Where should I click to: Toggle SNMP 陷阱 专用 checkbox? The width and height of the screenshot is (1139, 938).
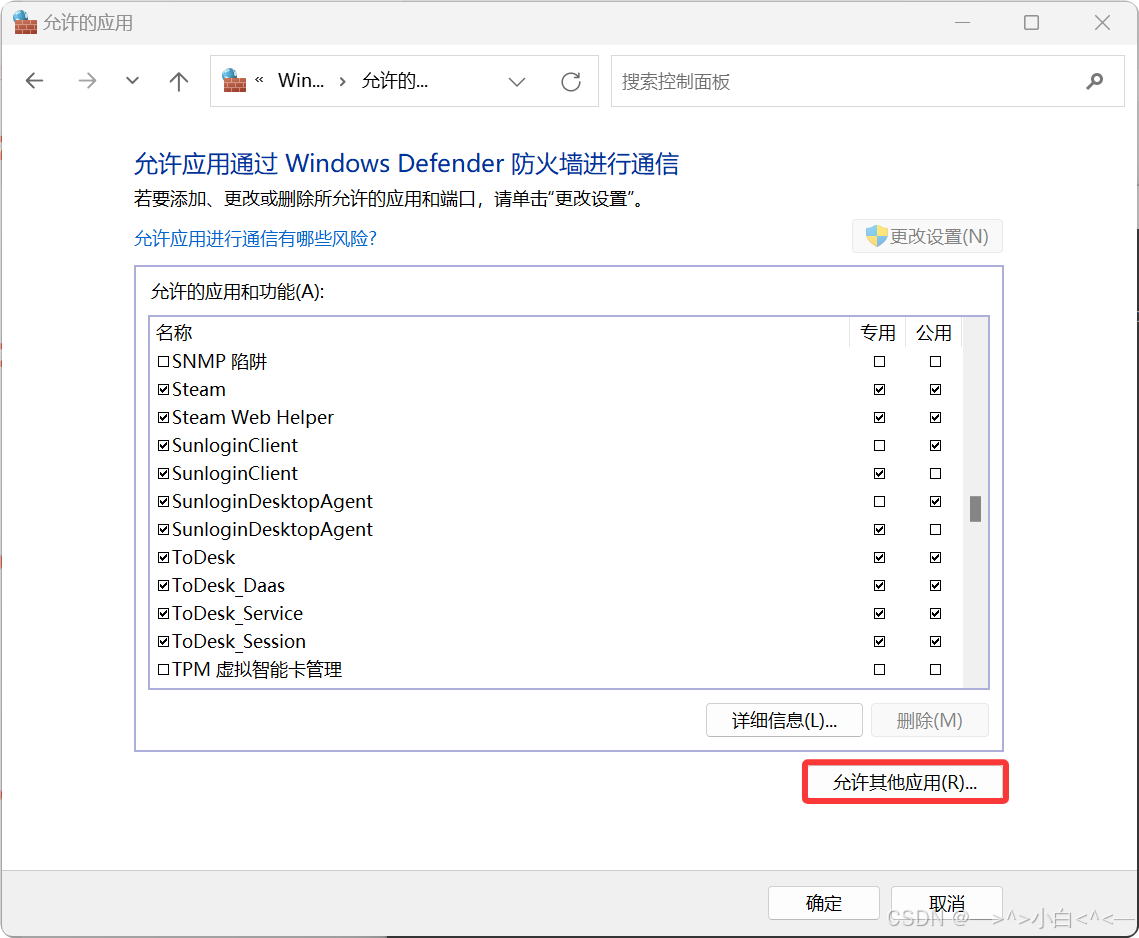(x=880, y=361)
